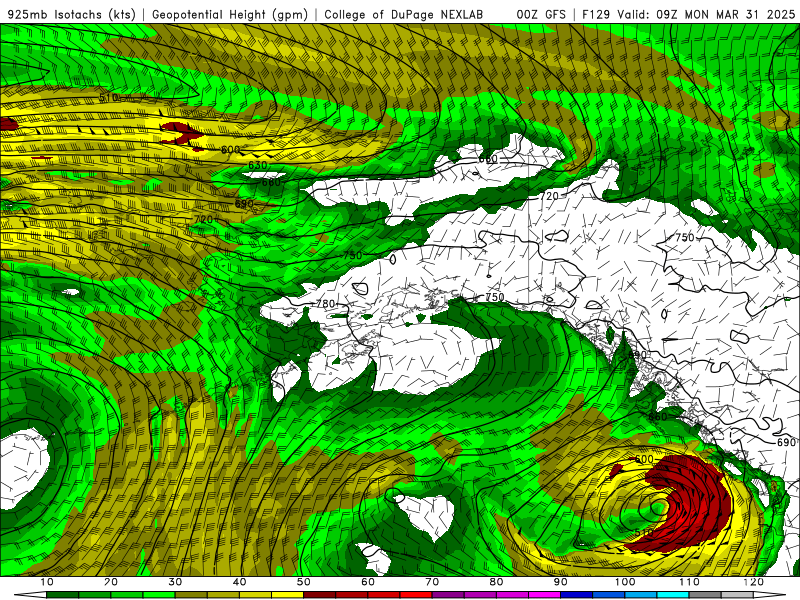Select the dark green 10-15 kt legend swatch
This screenshot has width=800, height=600.
point(62,595)
